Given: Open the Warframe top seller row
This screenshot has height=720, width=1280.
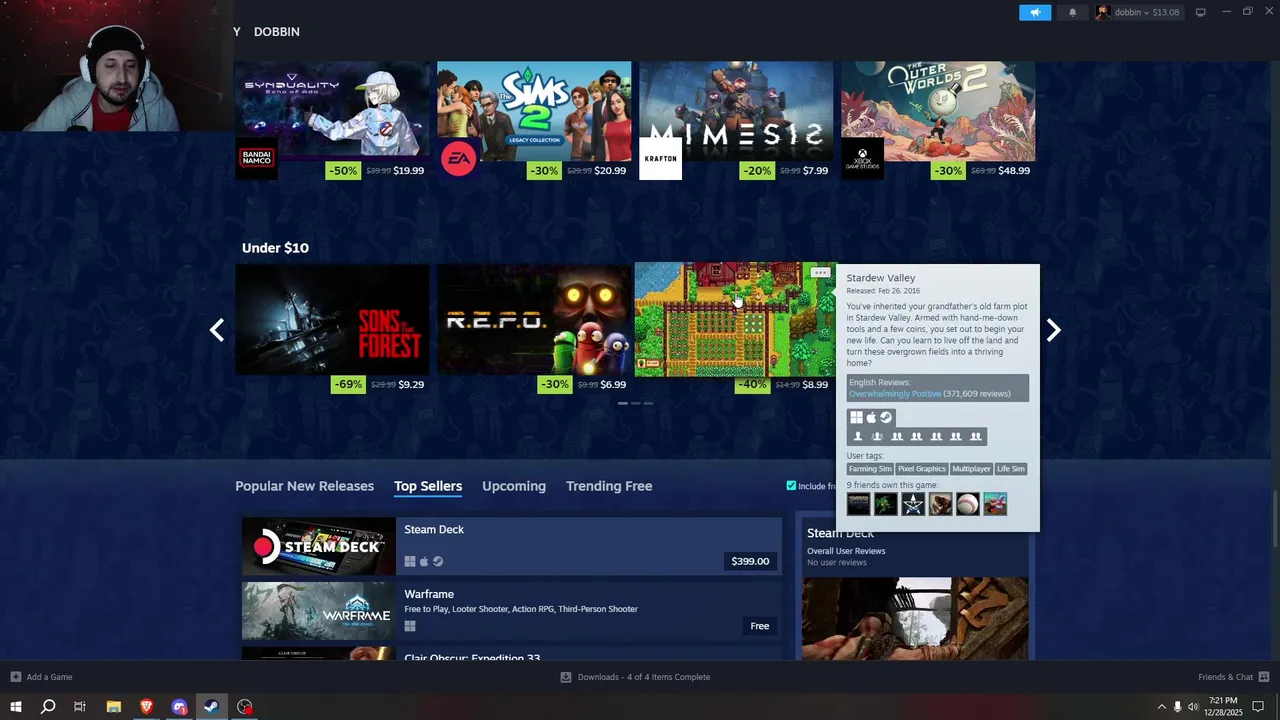Looking at the screenshot, I should tap(512, 611).
